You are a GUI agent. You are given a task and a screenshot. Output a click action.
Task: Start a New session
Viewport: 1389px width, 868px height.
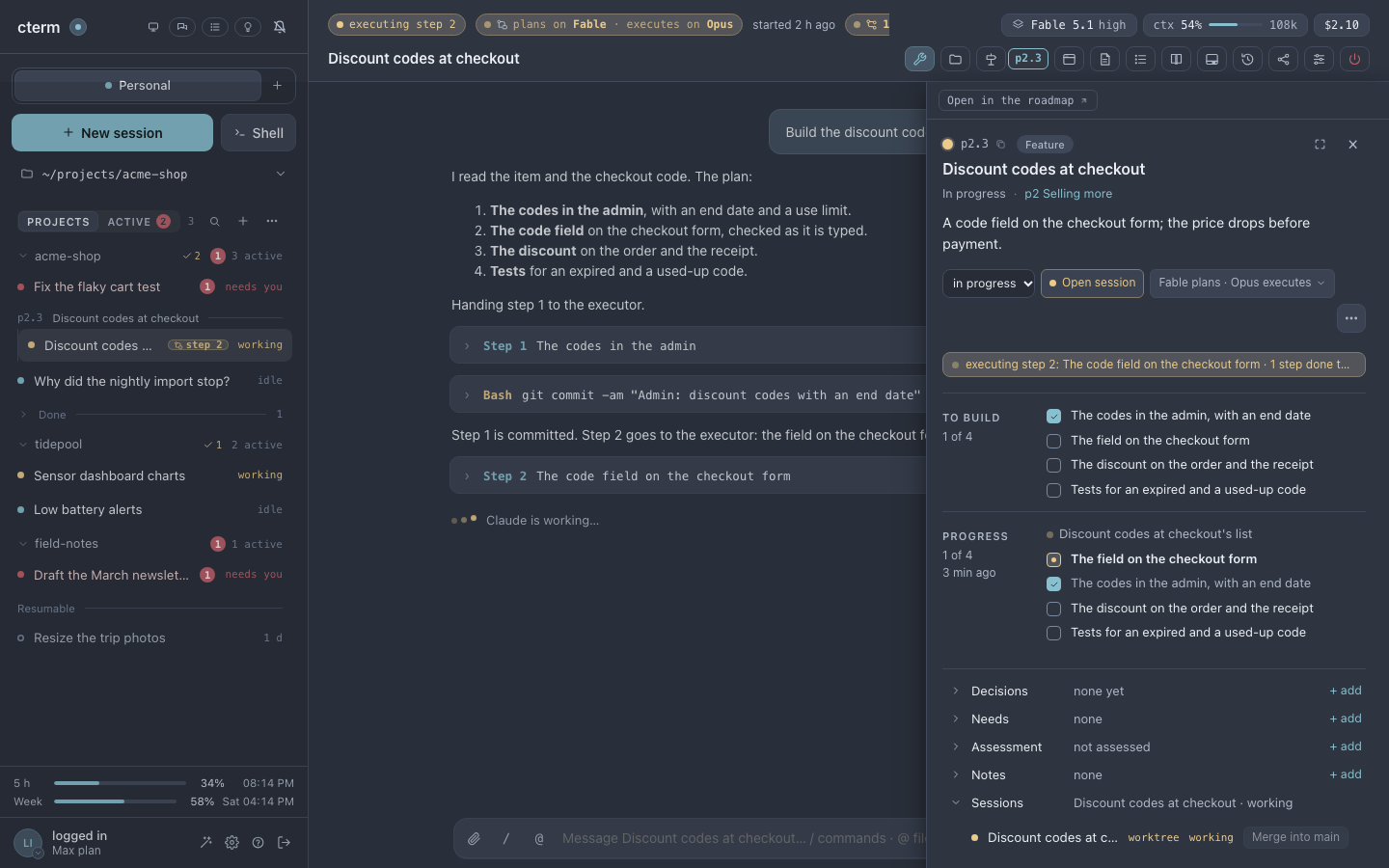(x=112, y=133)
